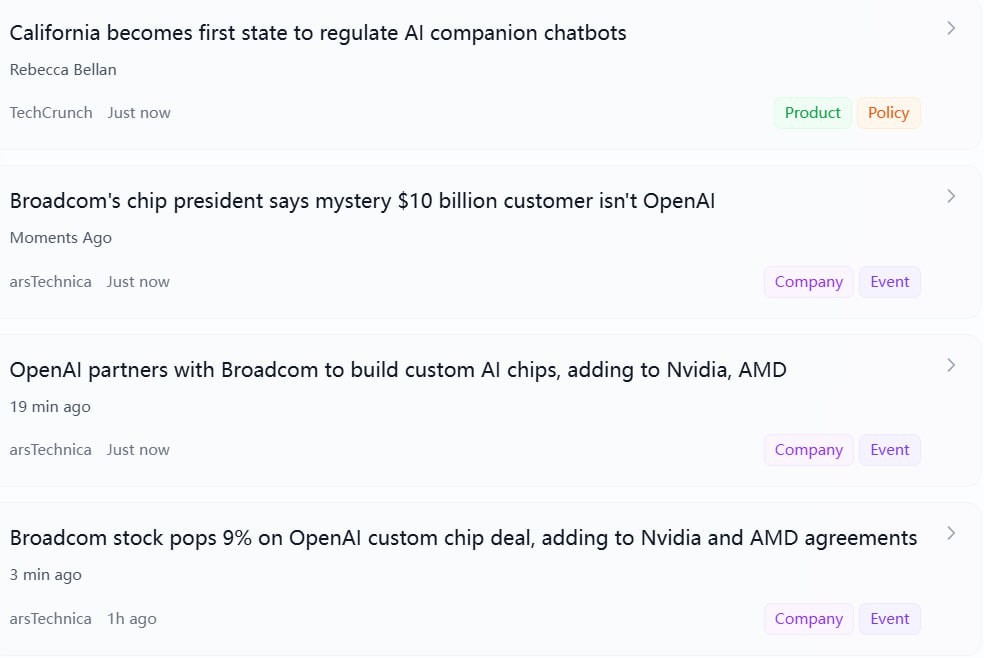The width and height of the screenshot is (984, 658).
Task: Expand the California AI chatbot article via its chevron
Action: [950, 28]
